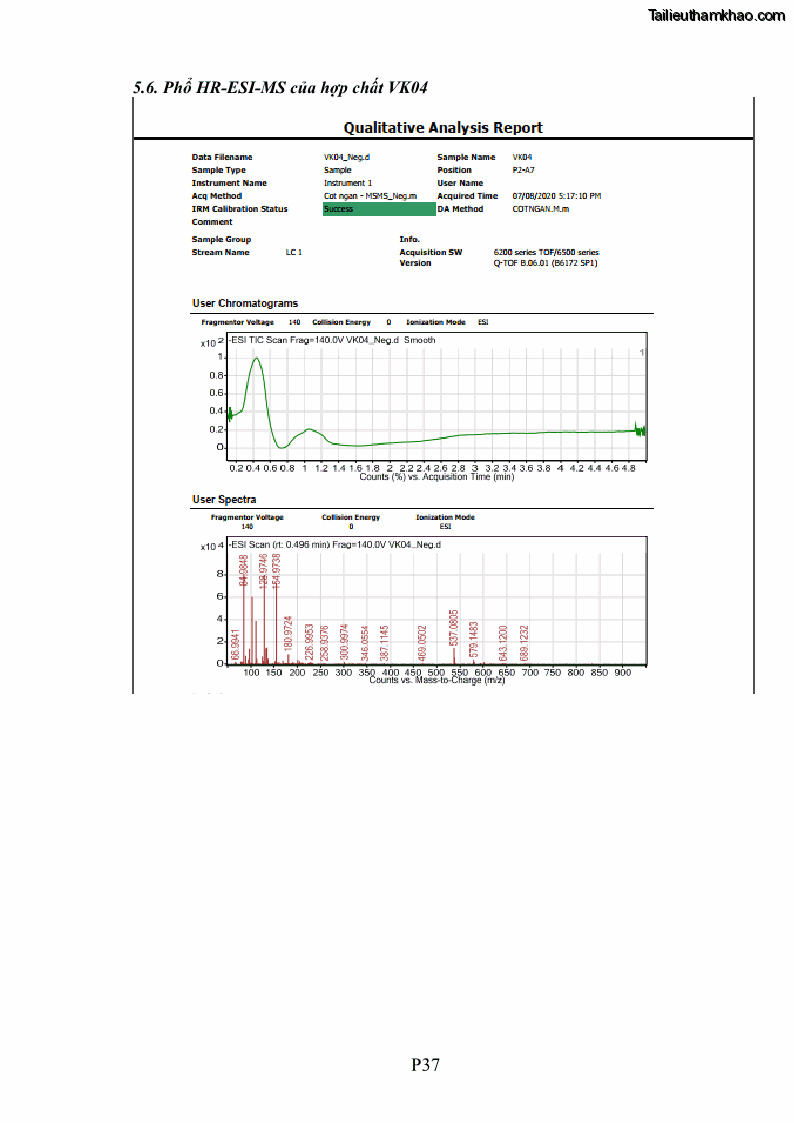Click the 180.9724 peak label in spectrum
Viewport: 794px width, 1123px height.
coord(288,635)
